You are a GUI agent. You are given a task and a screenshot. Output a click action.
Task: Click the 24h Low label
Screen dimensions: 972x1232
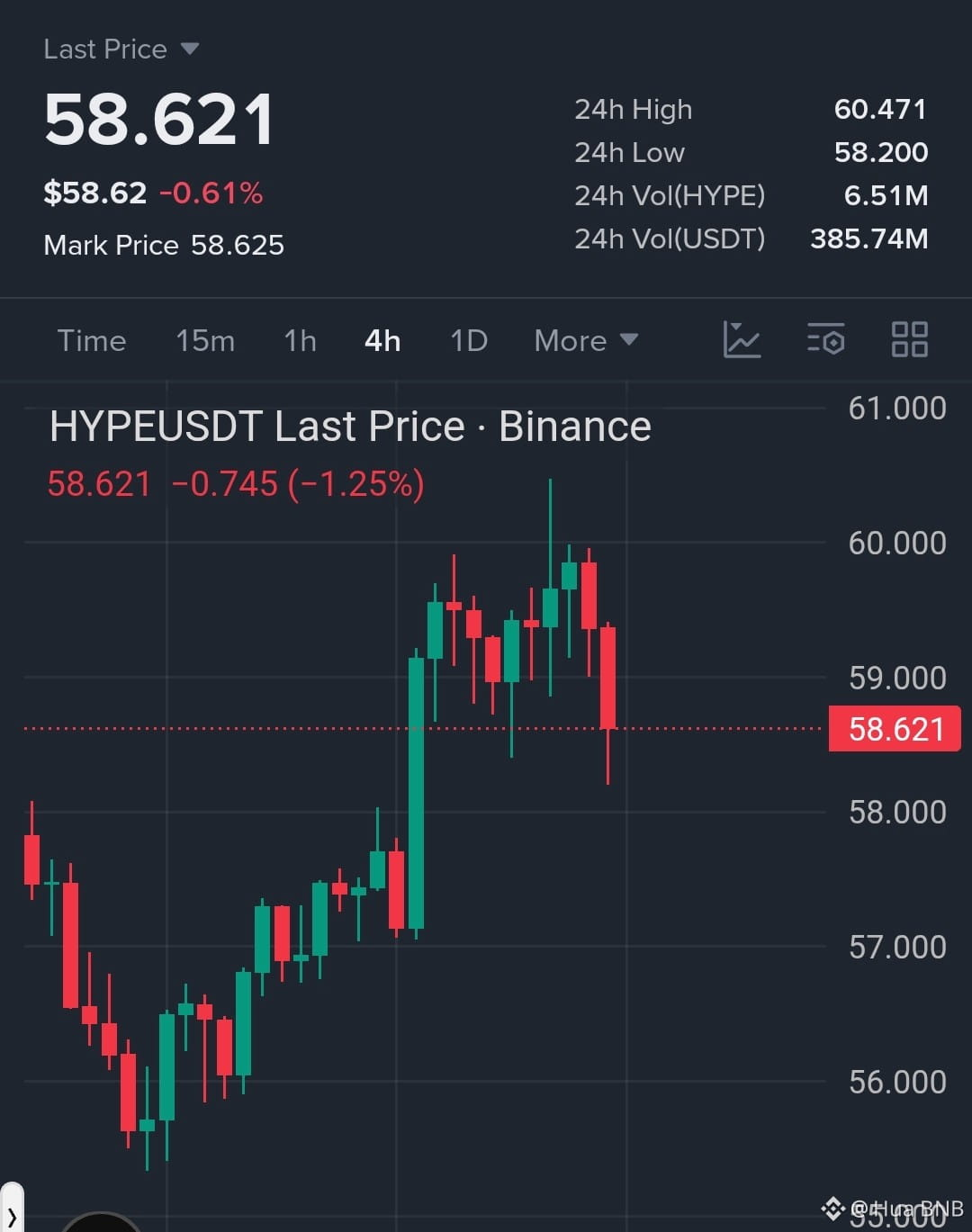[630, 152]
